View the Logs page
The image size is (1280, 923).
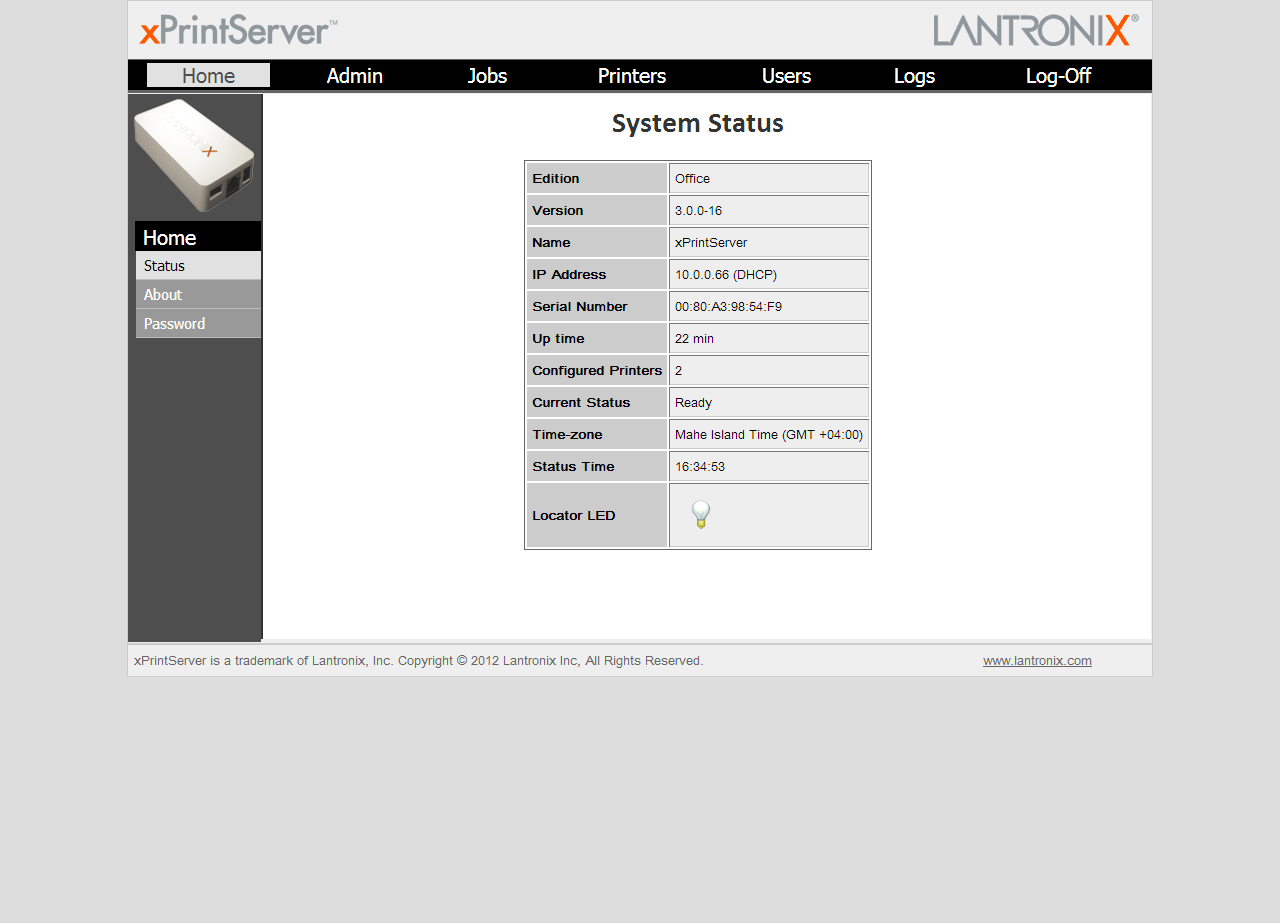tap(914, 76)
